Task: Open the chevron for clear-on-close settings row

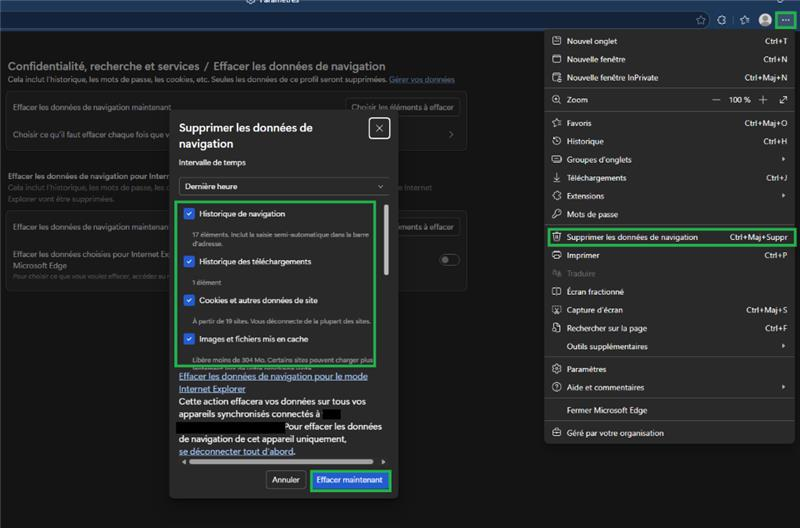Action: click(x=451, y=135)
